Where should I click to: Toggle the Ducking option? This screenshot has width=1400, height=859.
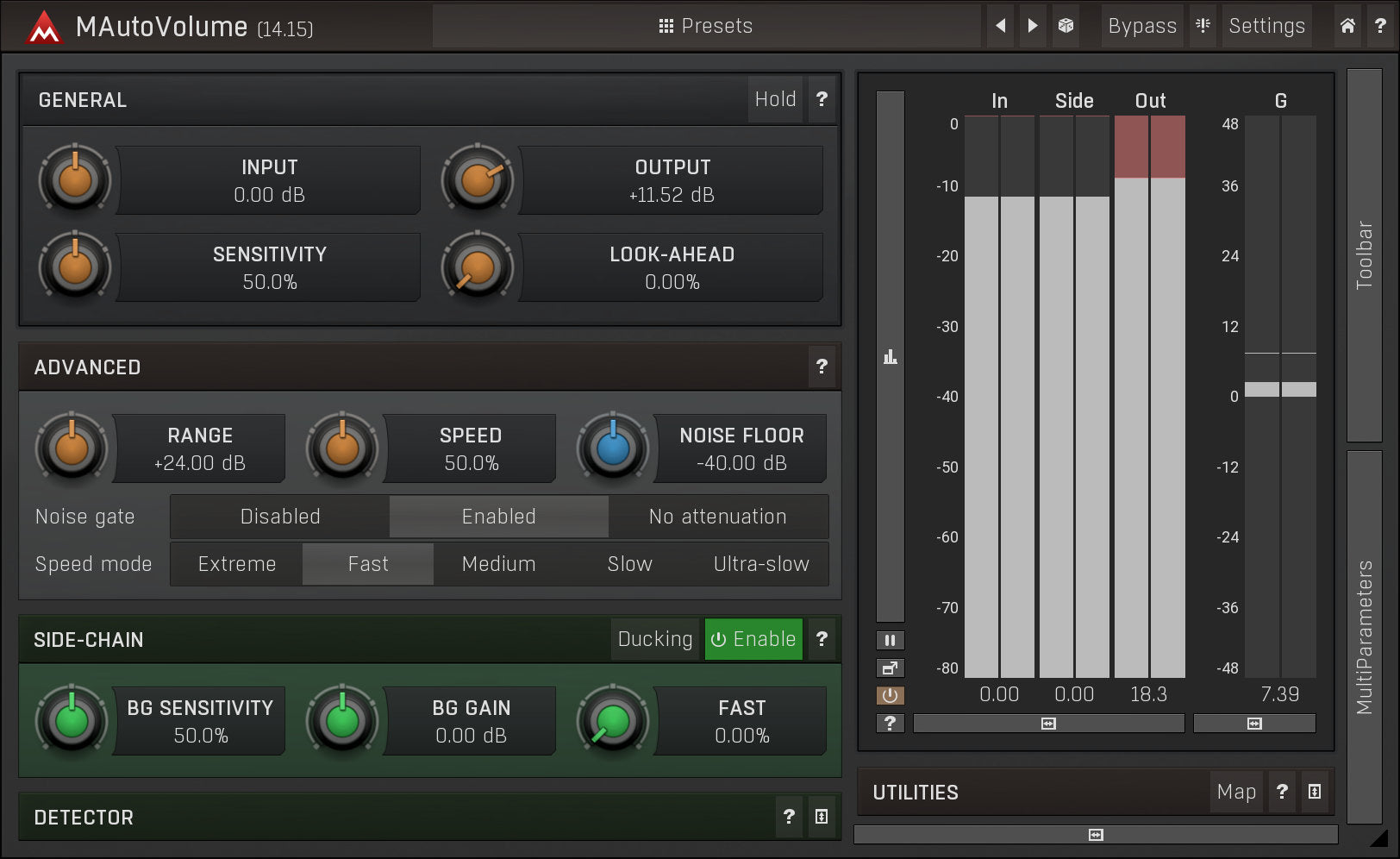[x=655, y=639]
